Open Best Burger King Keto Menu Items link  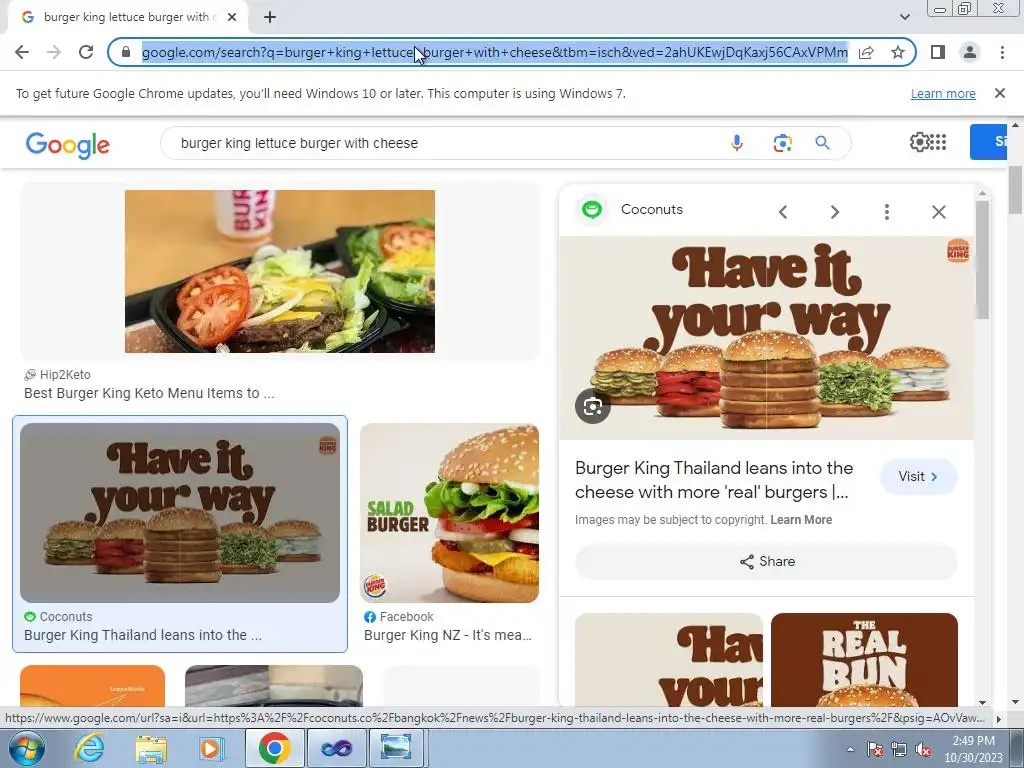pos(149,393)
